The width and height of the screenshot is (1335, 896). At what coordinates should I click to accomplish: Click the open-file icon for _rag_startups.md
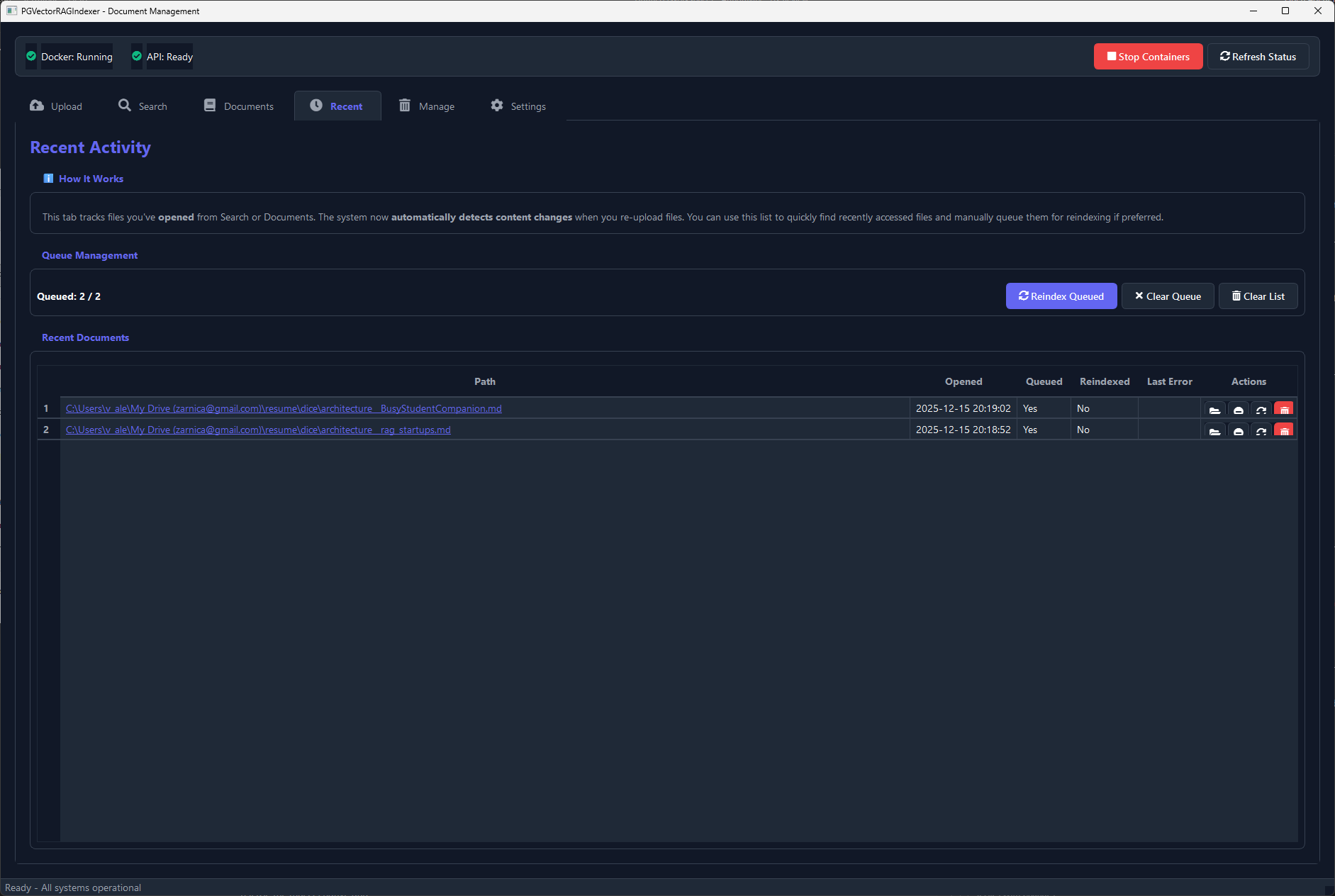click(x=1237, y=430)
